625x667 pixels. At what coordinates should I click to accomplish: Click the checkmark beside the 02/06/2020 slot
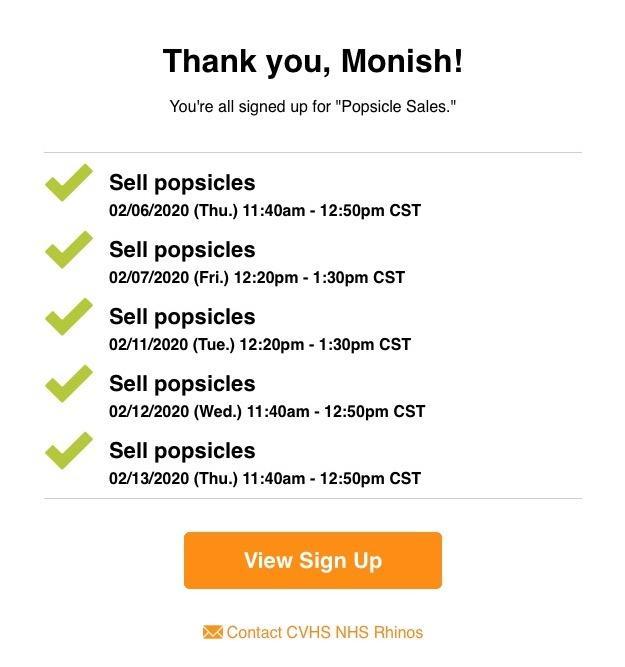68,184
